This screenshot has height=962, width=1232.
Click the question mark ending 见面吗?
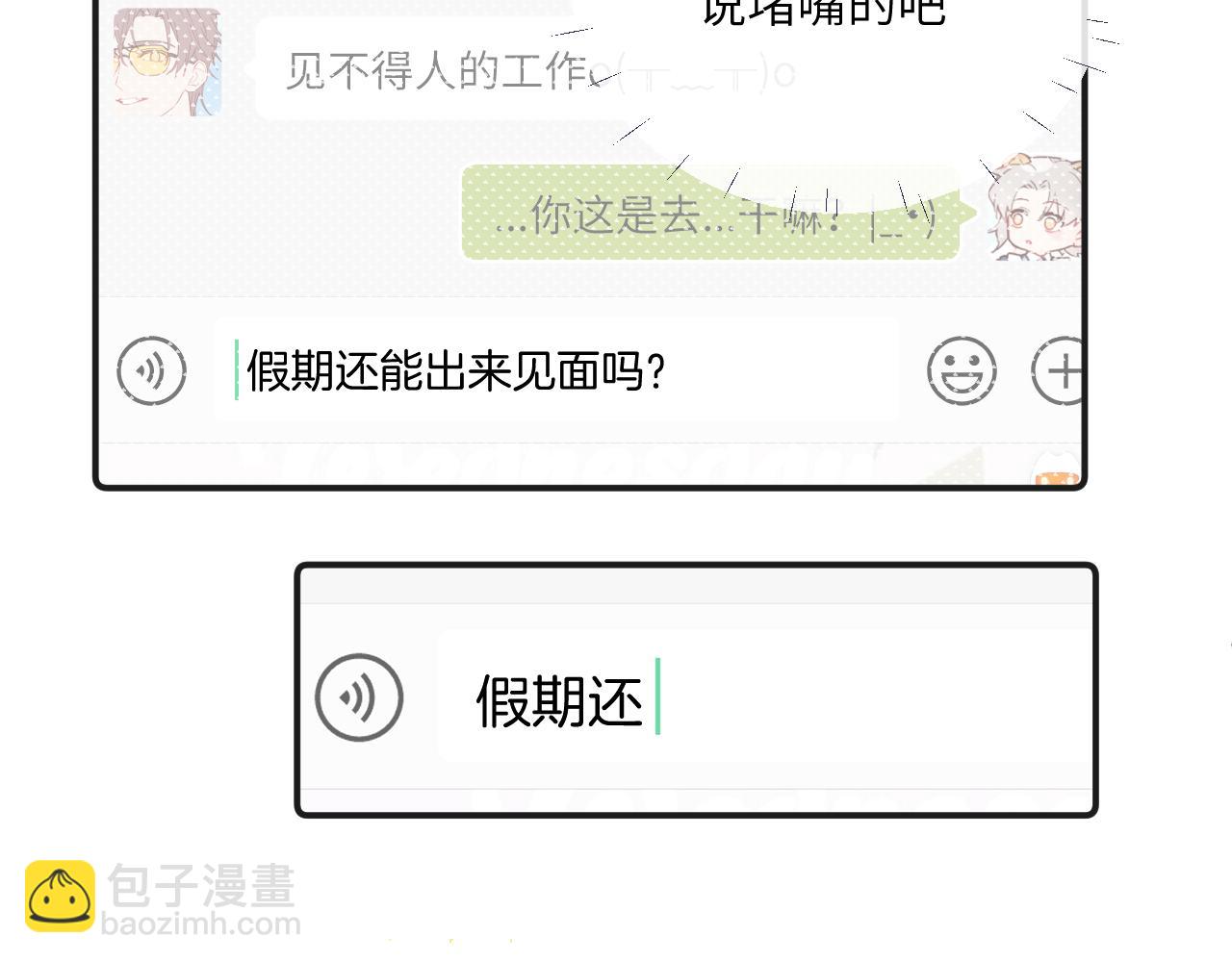click(657, 371)
